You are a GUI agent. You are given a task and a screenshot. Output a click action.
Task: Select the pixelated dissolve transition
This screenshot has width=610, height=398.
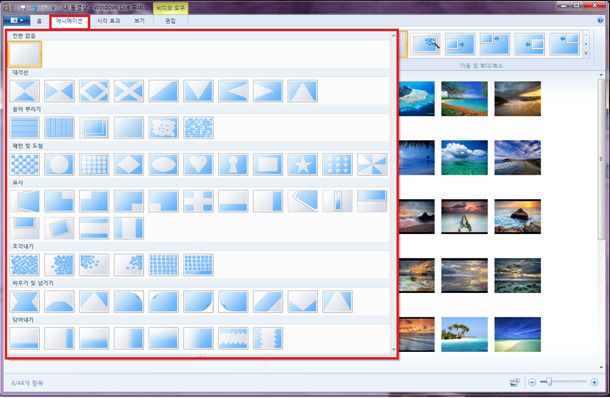(x=198, y=128)
